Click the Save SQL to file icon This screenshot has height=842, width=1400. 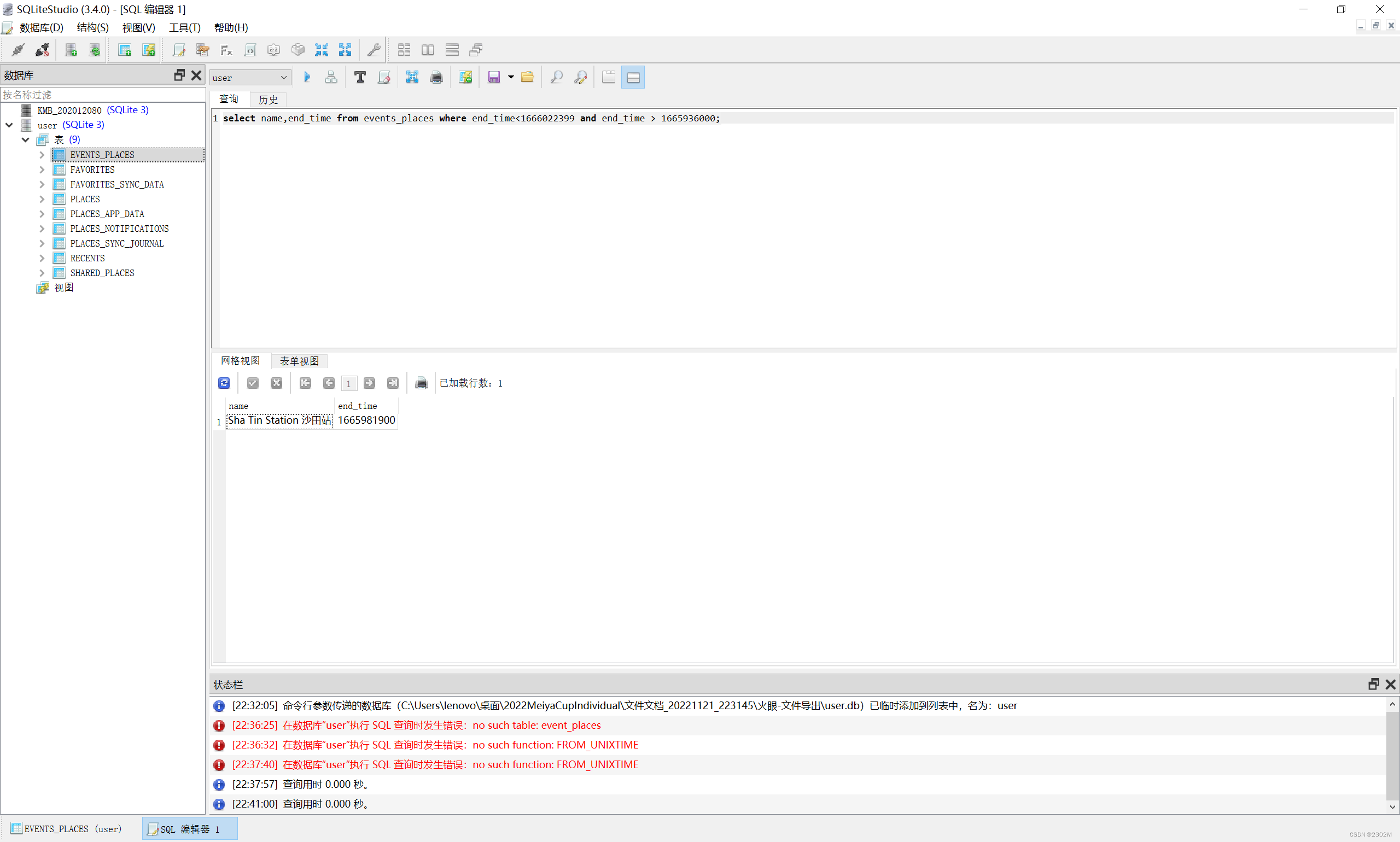pos(494,77)
